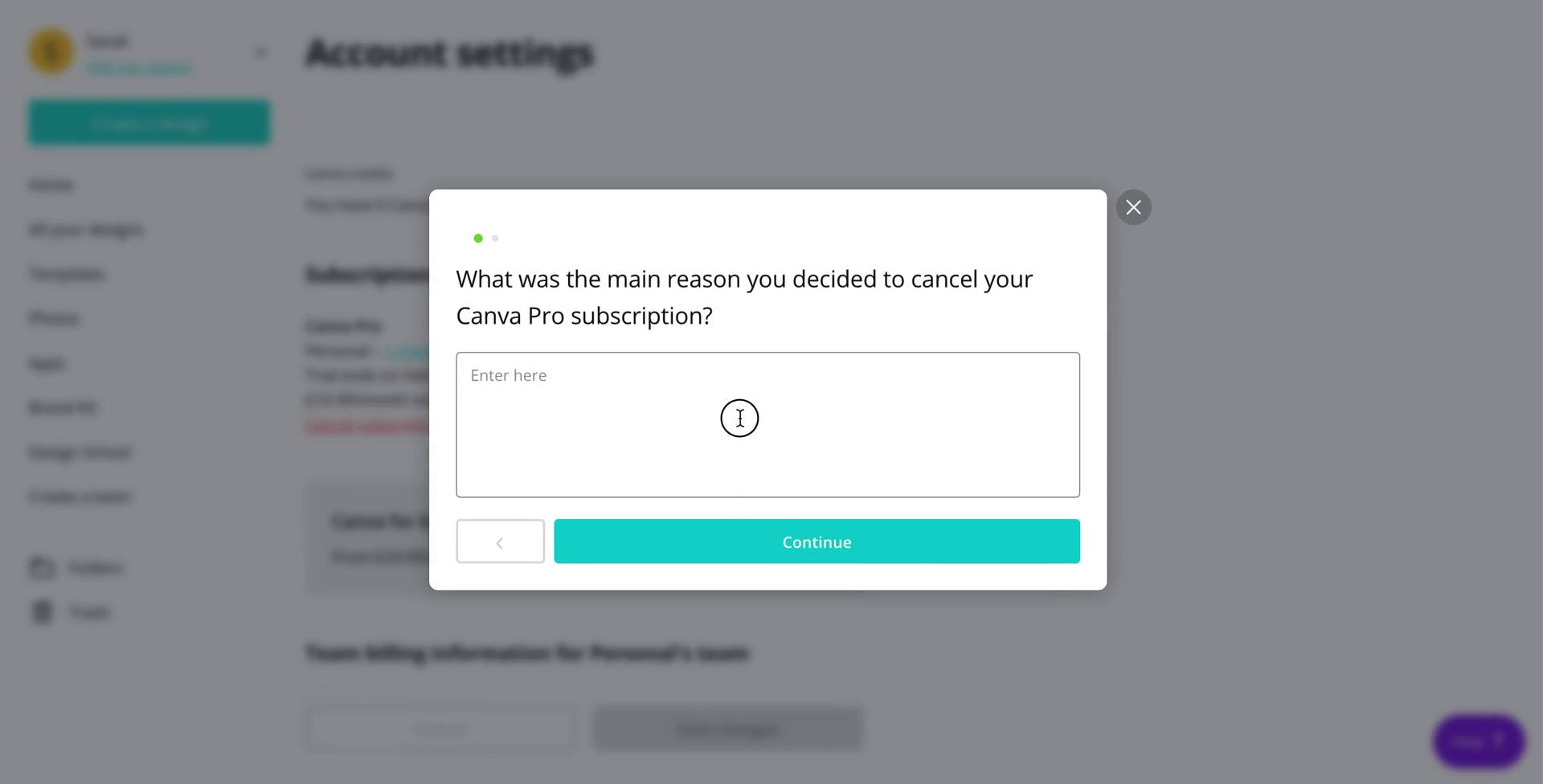Viewport: 1543px width, 784px height.
Task: Click the Create a design button
Action: pyautogui.click(x=149, y=122)
